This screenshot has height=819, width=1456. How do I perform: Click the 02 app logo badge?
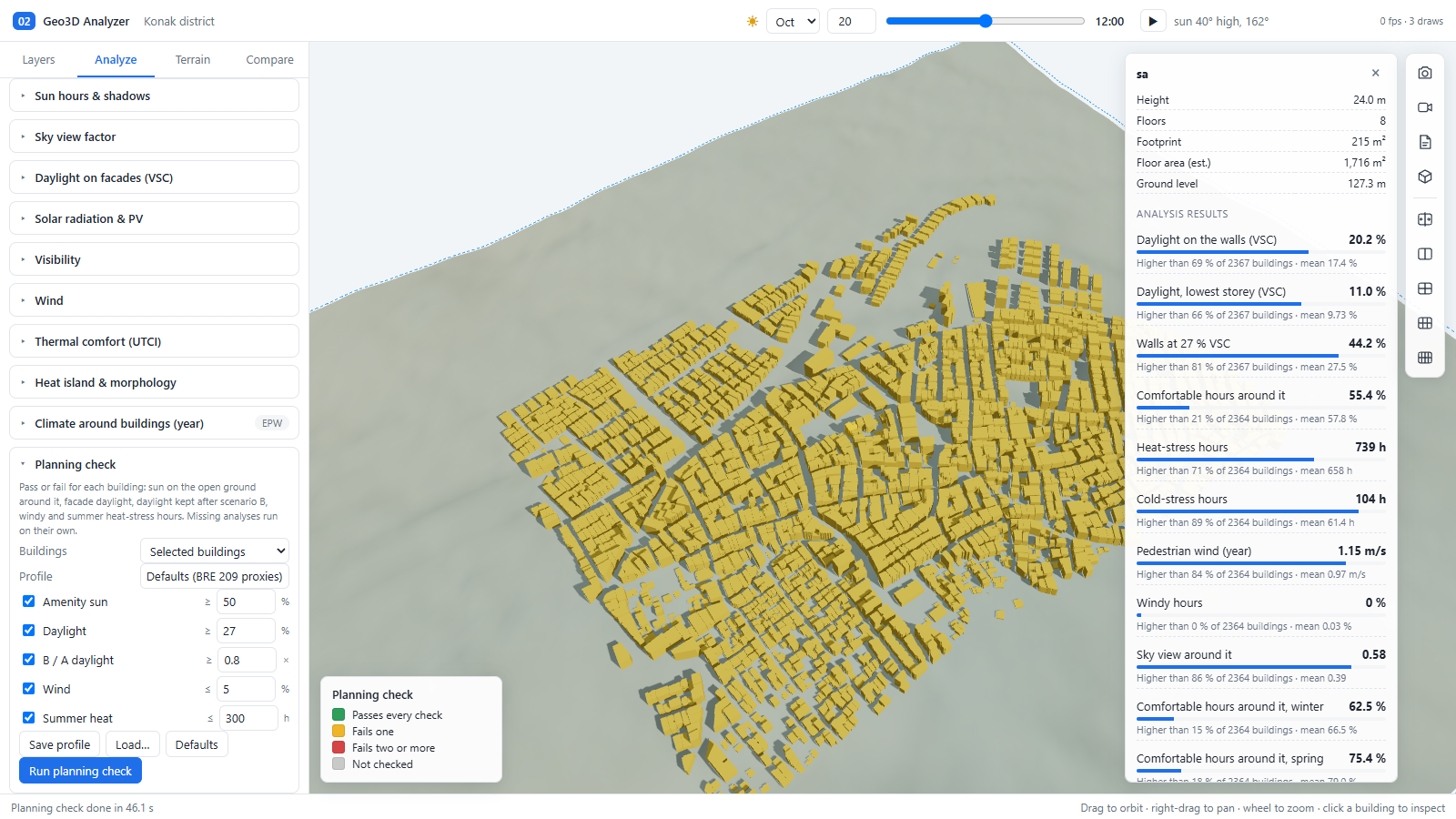coord(24,21)
